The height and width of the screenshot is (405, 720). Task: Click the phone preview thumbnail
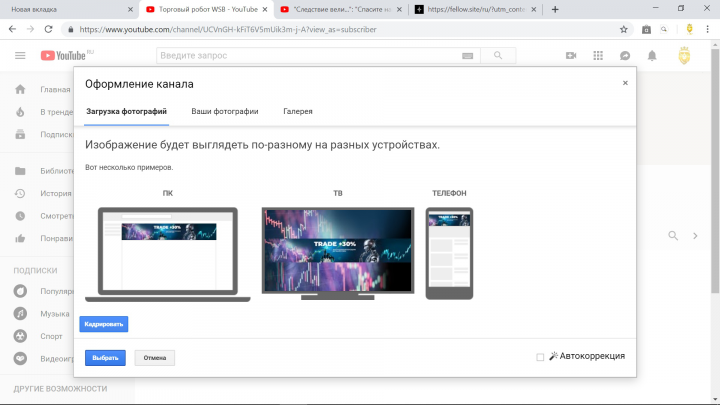coord(449,253)
